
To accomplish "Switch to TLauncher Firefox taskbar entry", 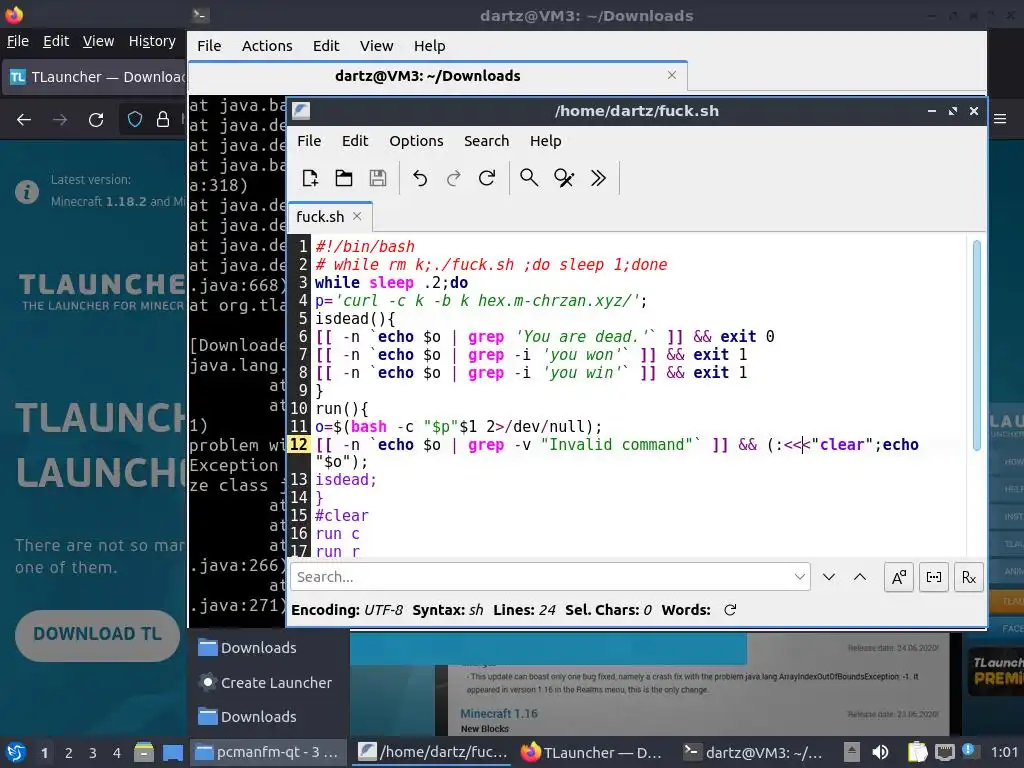I will 592,752.
